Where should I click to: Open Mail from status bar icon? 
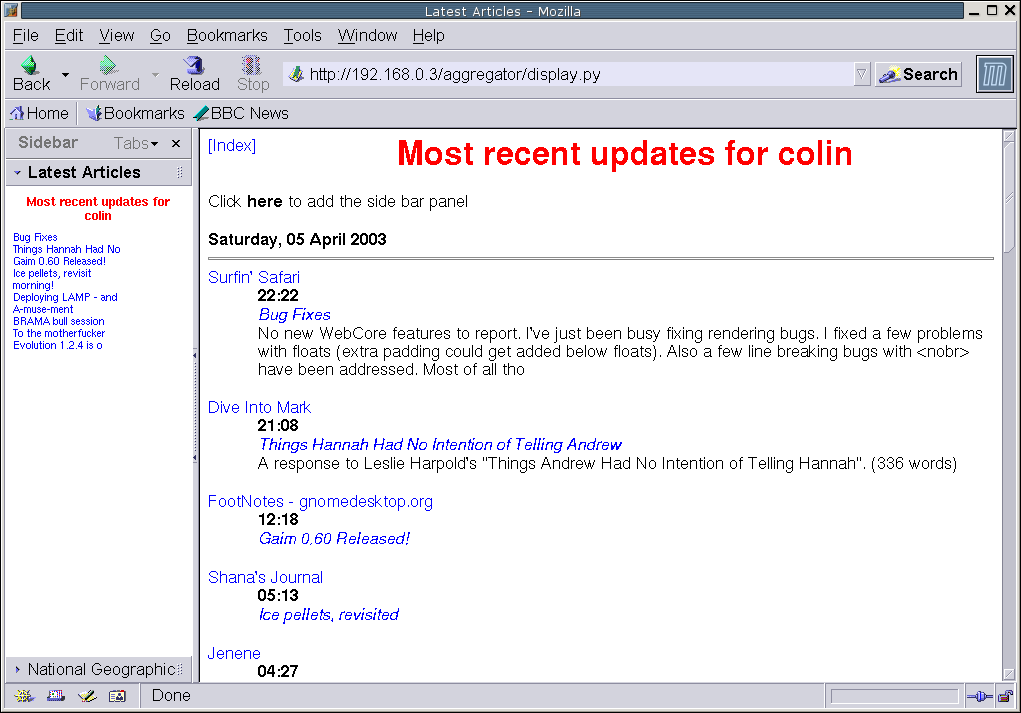55,696
